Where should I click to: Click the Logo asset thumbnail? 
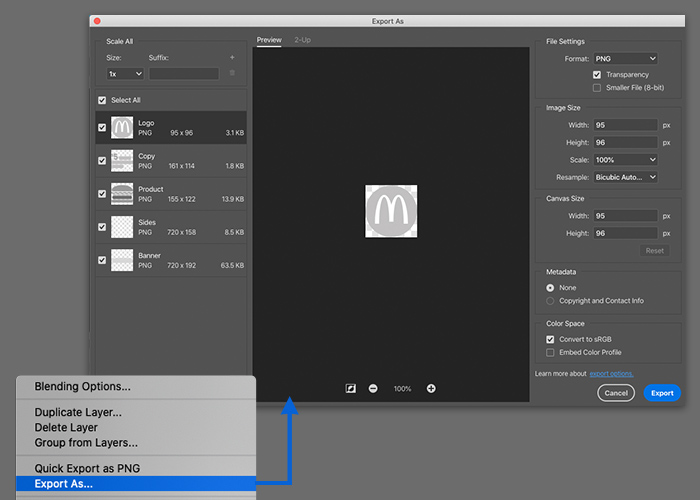pyautogui.click(x=122, y=128)
